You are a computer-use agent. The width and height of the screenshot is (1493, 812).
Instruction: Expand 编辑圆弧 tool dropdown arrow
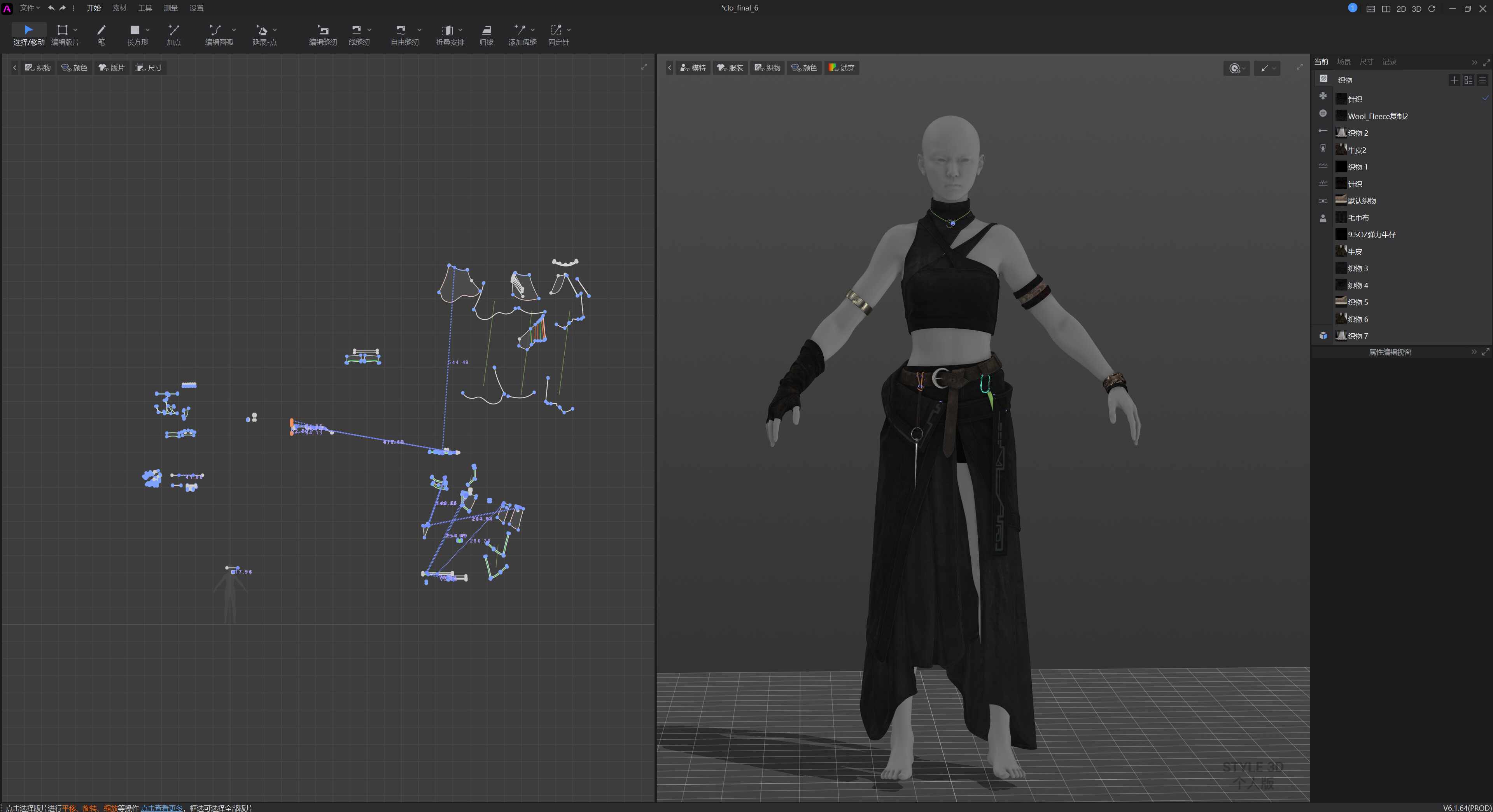234,30
